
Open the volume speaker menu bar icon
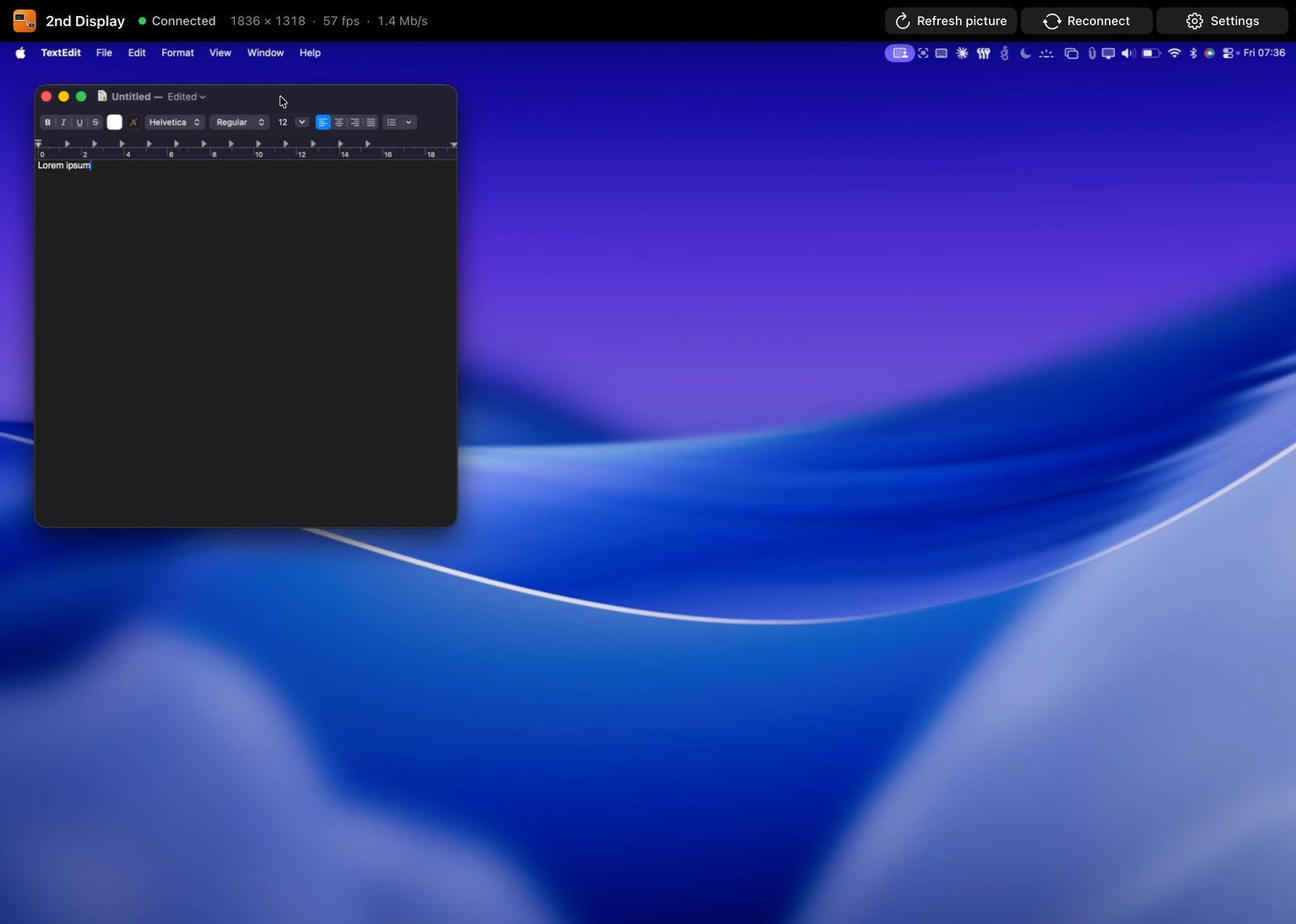click(x=1128, y=53)
